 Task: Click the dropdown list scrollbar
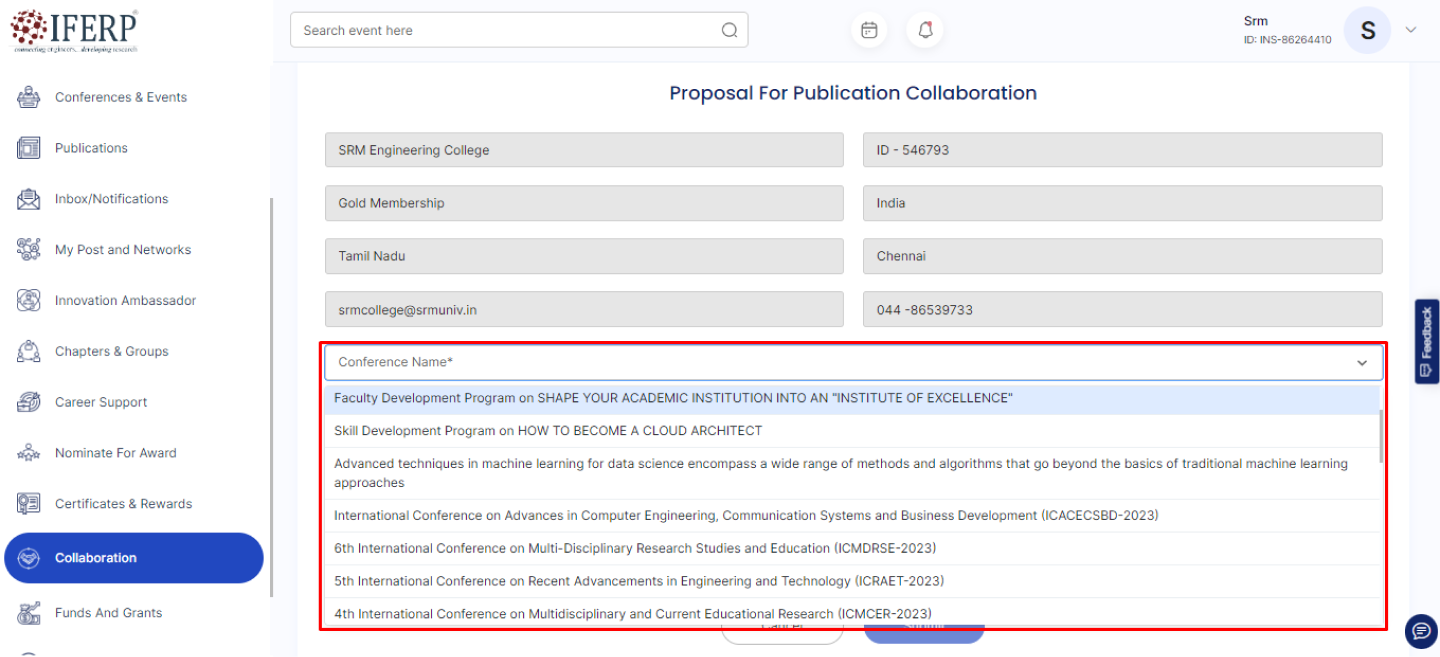click(1381, 436)
